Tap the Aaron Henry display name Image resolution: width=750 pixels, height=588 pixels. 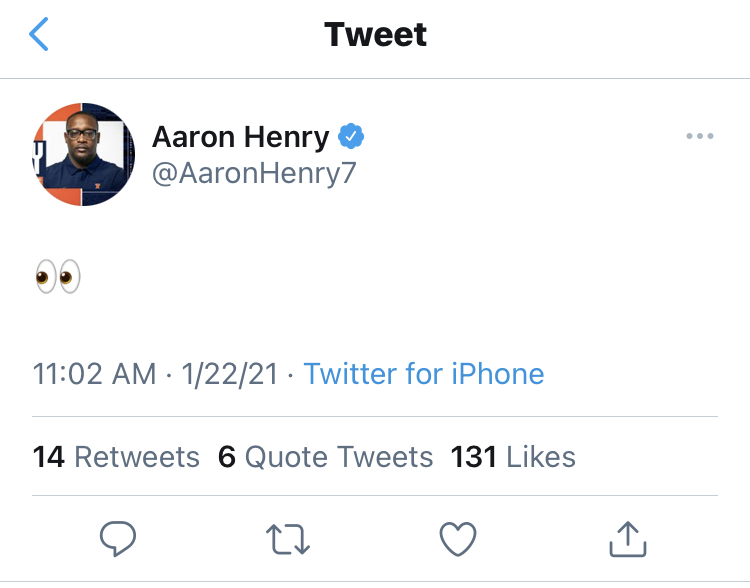pyautogui.click(x=240, y=137)
